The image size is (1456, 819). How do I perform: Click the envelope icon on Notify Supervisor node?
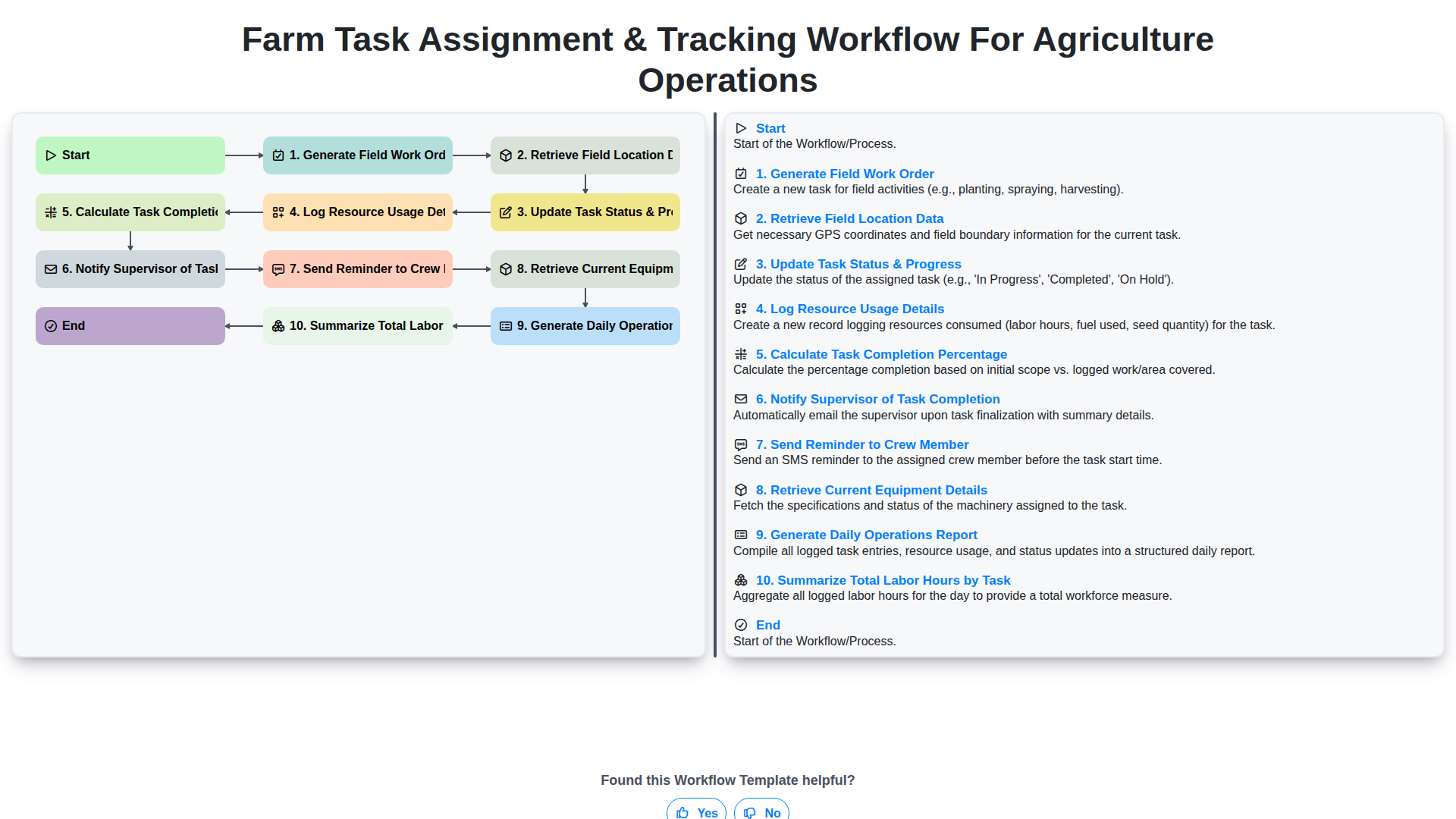click(x=51, y=268)
